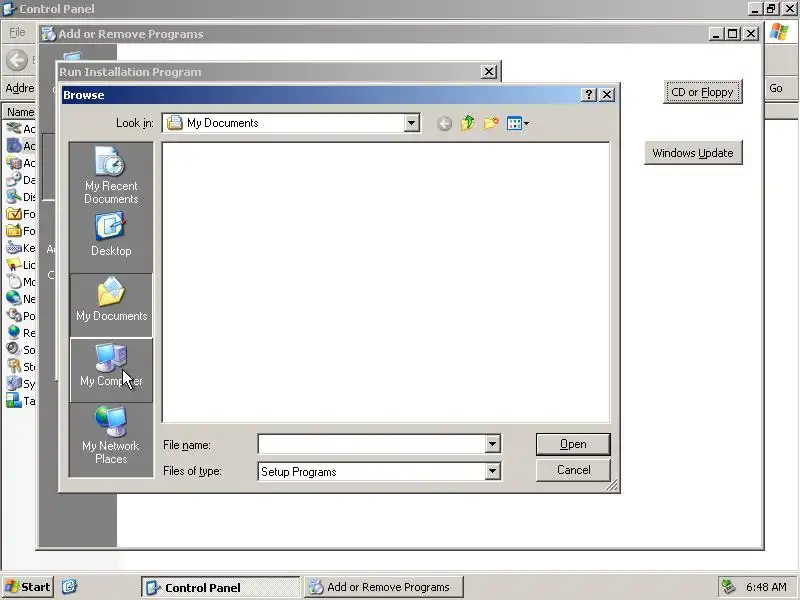Image resolution: width=800 pixels, height=600 pixels.
Task: Go up one folder level
Action: click(467, 123)
